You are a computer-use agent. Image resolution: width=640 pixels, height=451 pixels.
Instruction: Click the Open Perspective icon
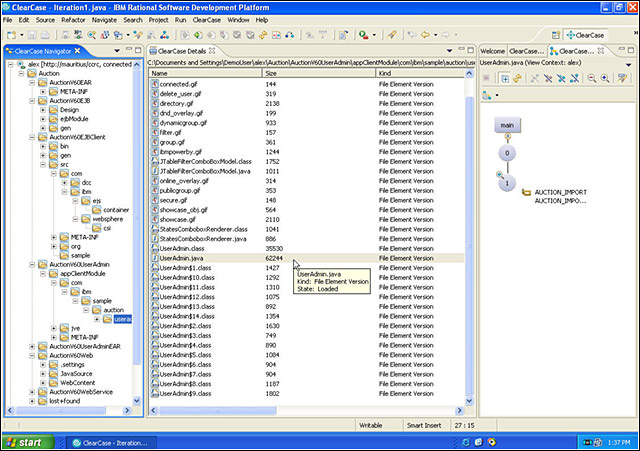556,35
